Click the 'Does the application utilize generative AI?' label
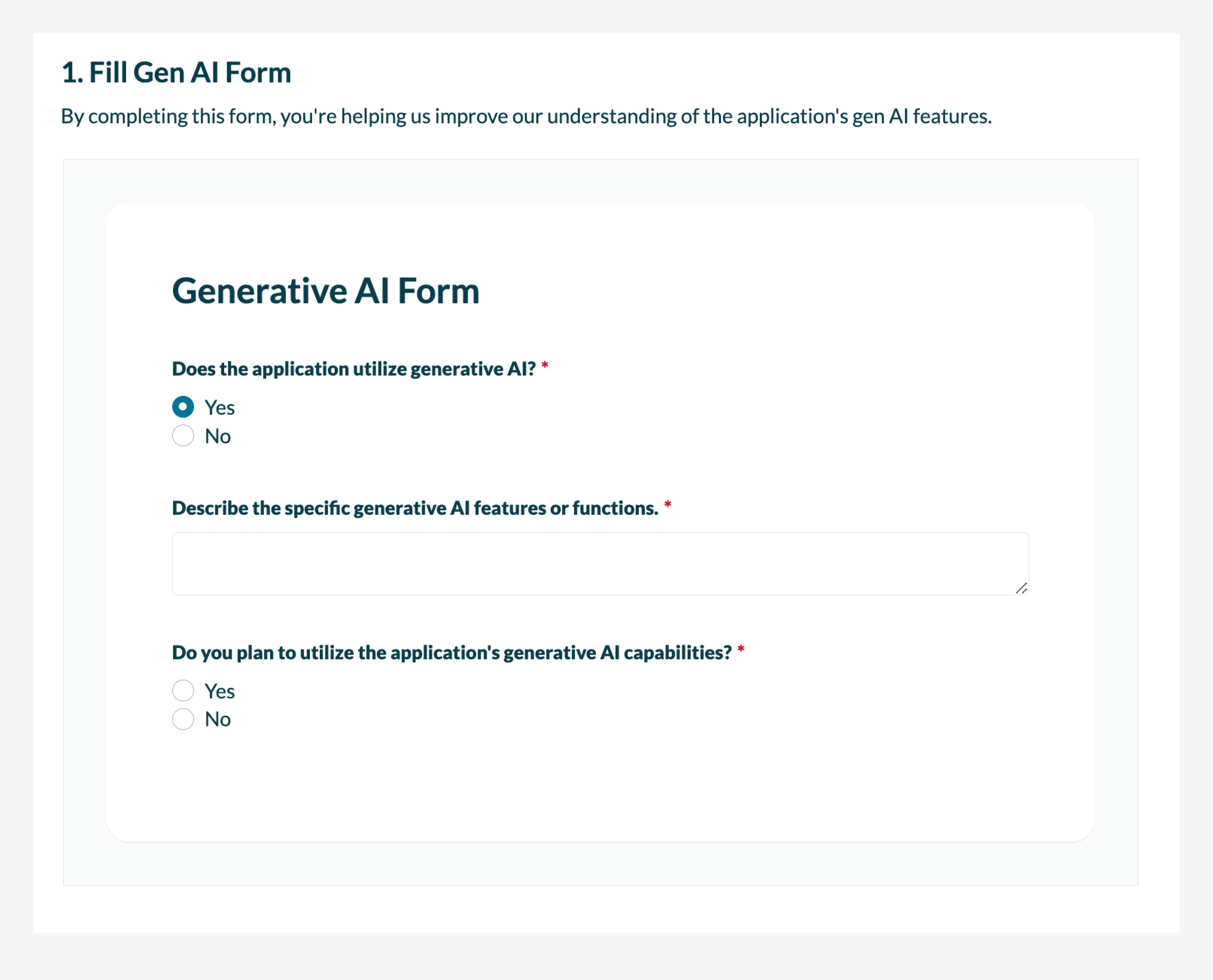Screen dimensions: 1213x980 pos(354,369)
